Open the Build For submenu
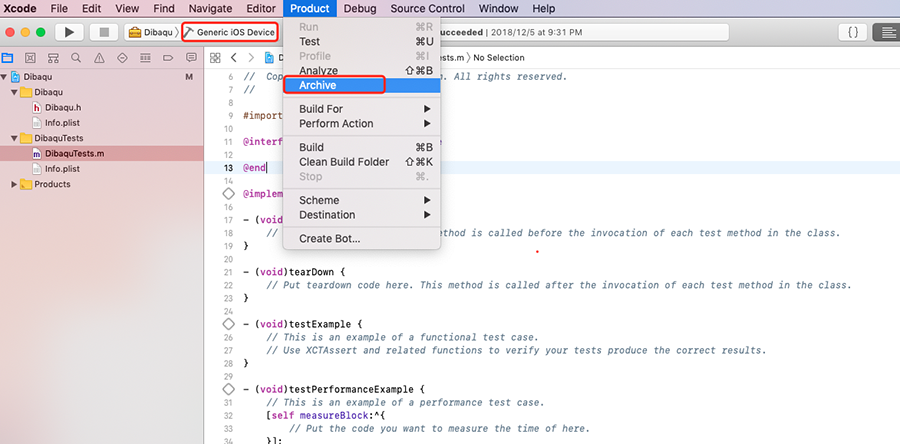This screenshot has height=444, width=900. (x=321, y=109)
